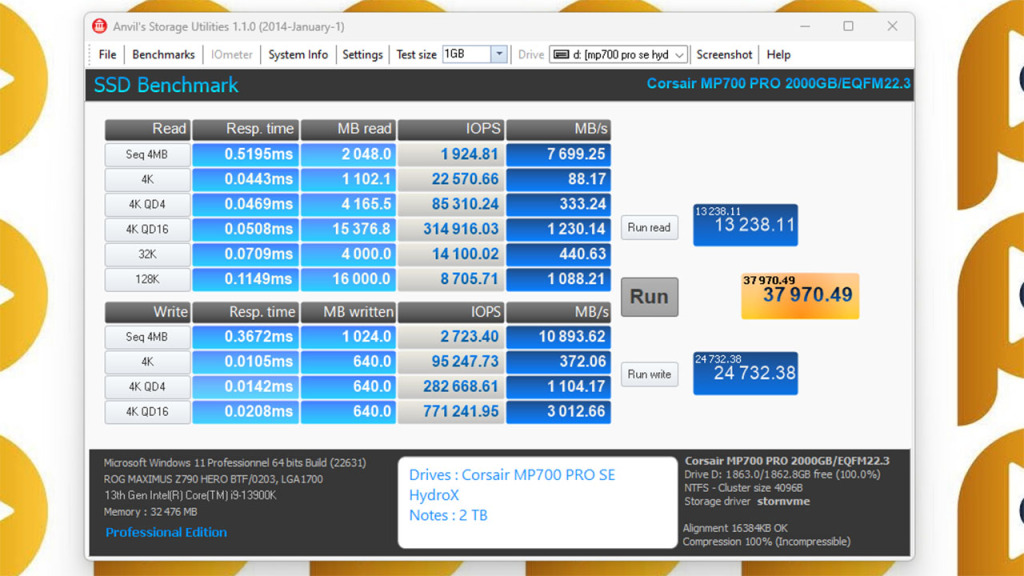The height and width of the screenshot is (576, 1024).
Task: Click the 10 893.62 MB/s write value
Action: coord(558,337)
